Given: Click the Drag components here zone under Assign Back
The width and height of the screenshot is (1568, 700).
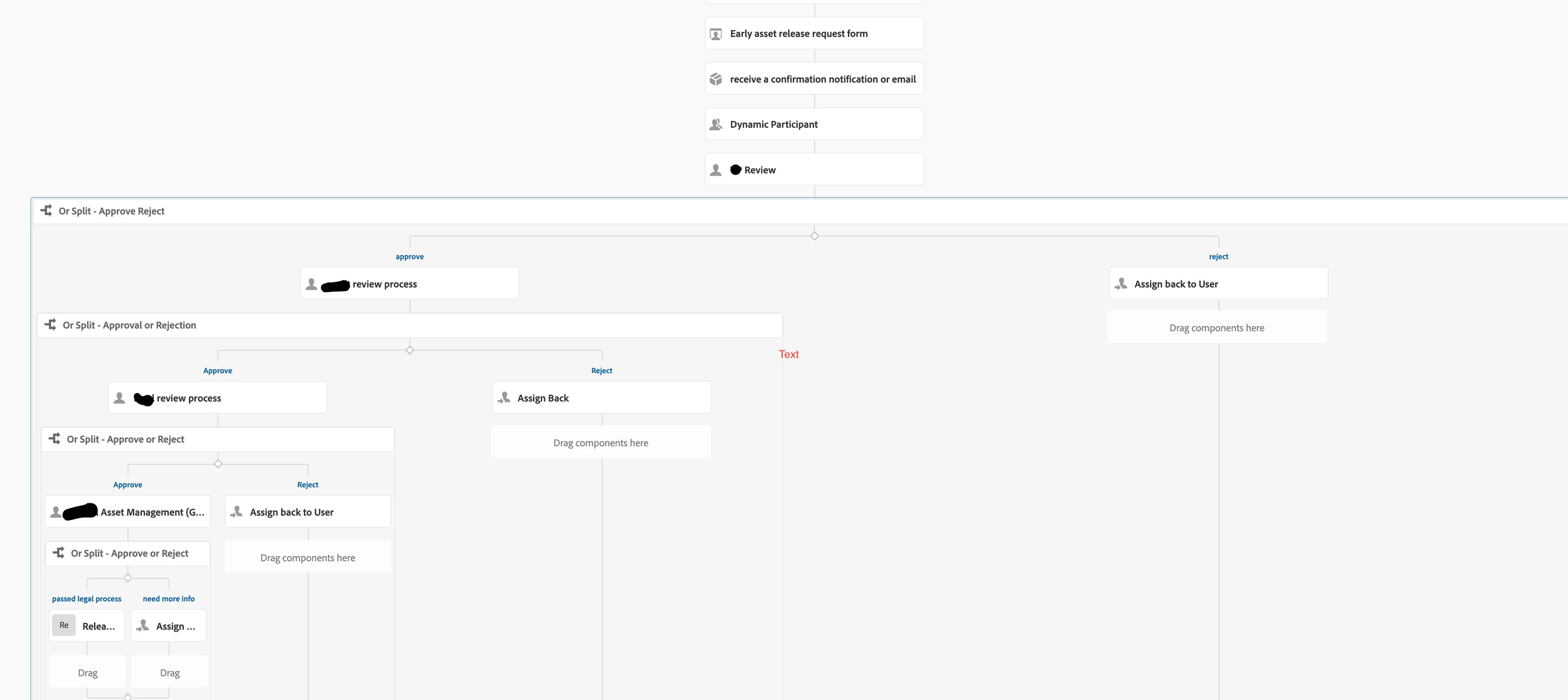Looking at the screenshot, I should (x=601, y=443).
